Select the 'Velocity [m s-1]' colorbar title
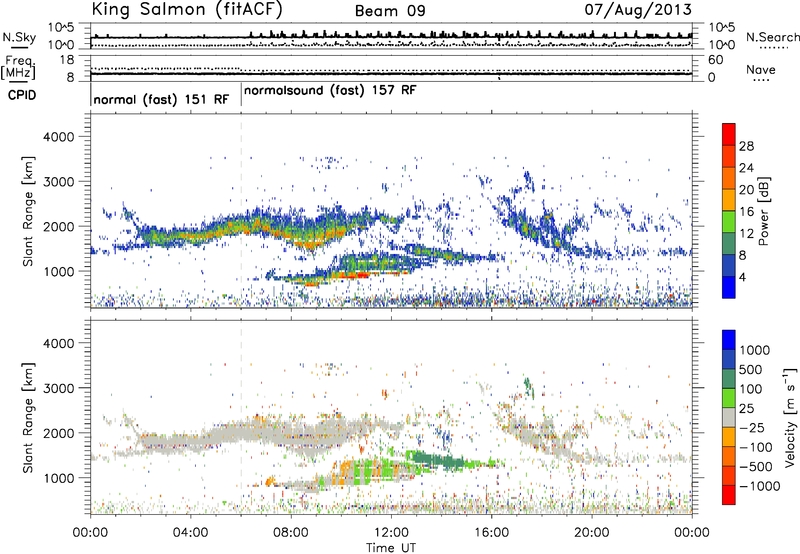The height and width of the screenshot is (554, 800). [x=790, y=417]
